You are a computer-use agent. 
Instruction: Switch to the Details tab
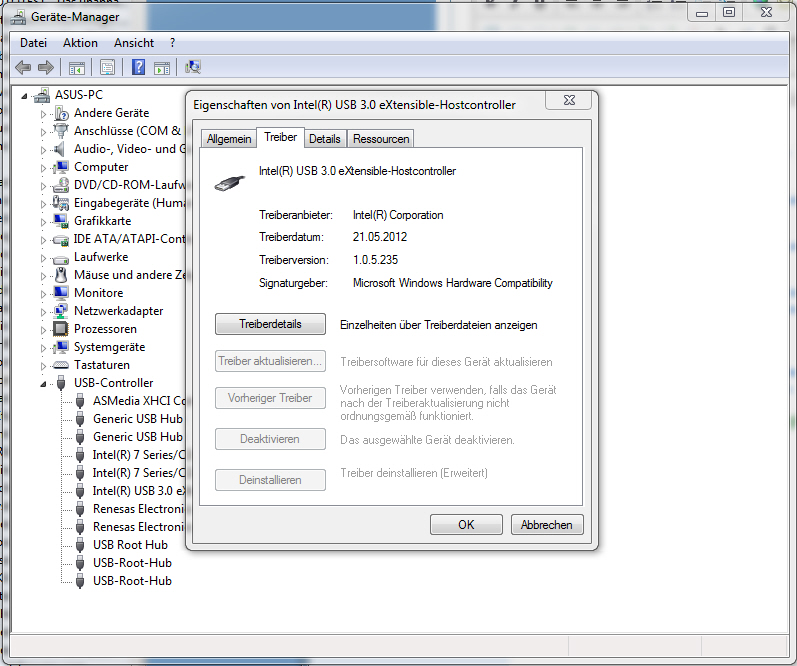click(325, 139)
